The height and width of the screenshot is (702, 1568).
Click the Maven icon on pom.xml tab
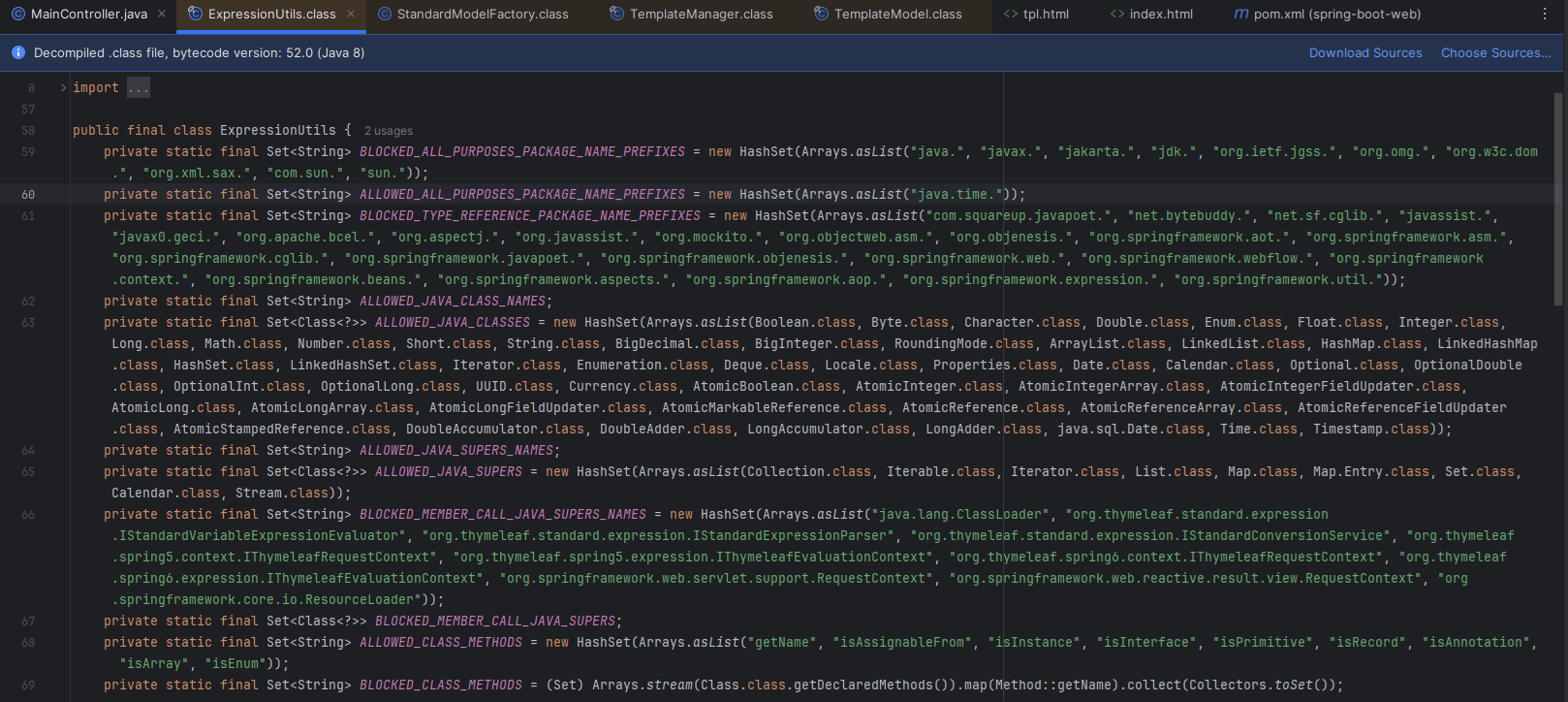1240,15
